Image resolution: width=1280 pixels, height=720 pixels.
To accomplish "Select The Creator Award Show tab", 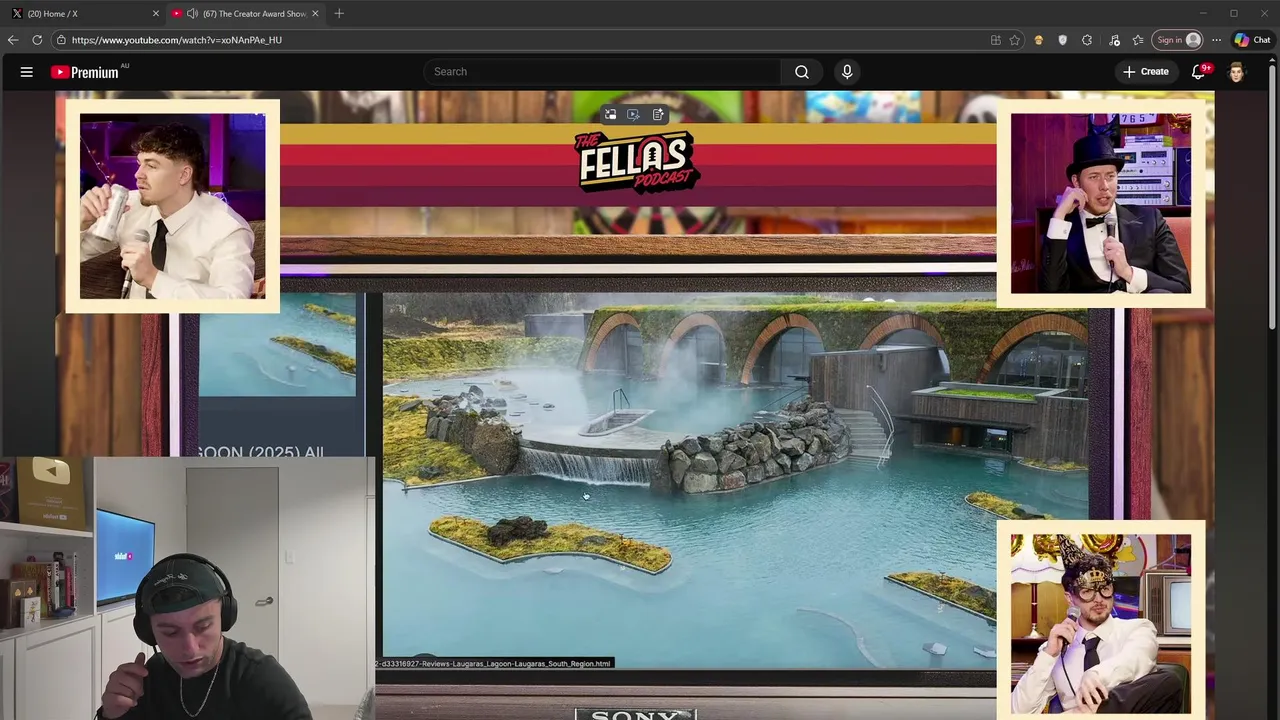I will 245,13.
